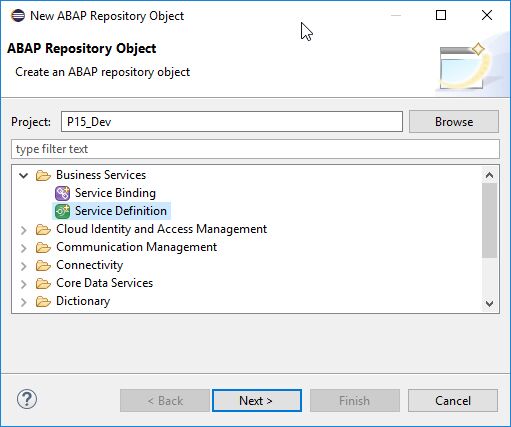This screenshot has height=427, width=511.
Task: Go to the next wizard page
Action: coord(257,400)
